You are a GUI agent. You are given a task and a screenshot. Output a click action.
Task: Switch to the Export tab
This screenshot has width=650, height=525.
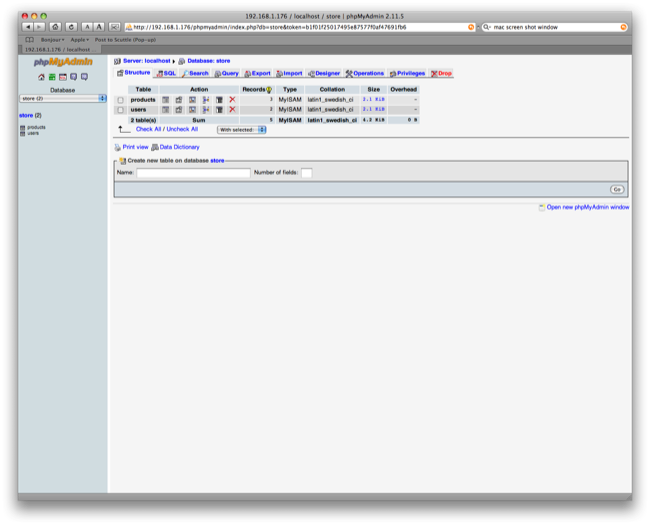(x=257, y=73)
